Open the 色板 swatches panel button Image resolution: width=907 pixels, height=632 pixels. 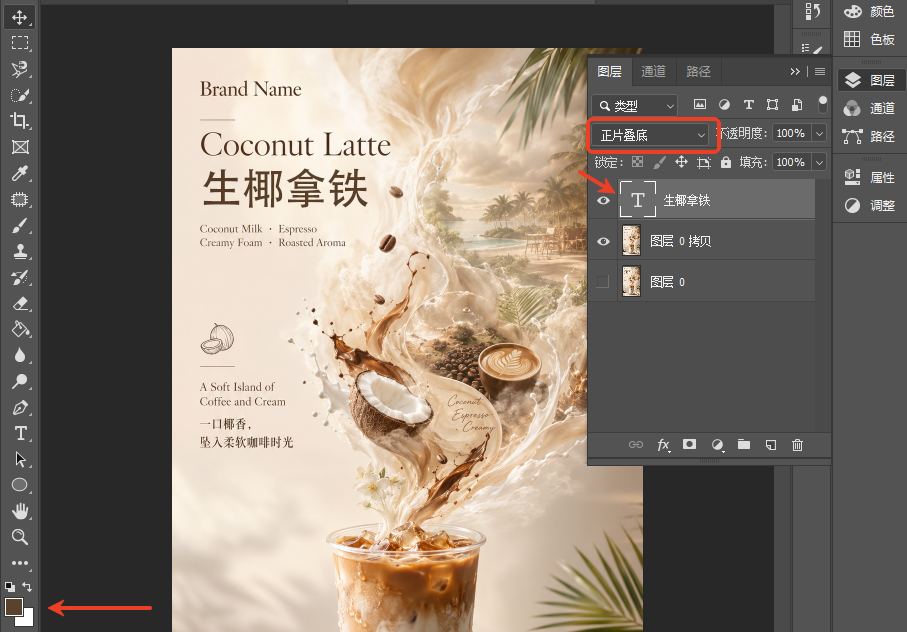tap(869, 39)
